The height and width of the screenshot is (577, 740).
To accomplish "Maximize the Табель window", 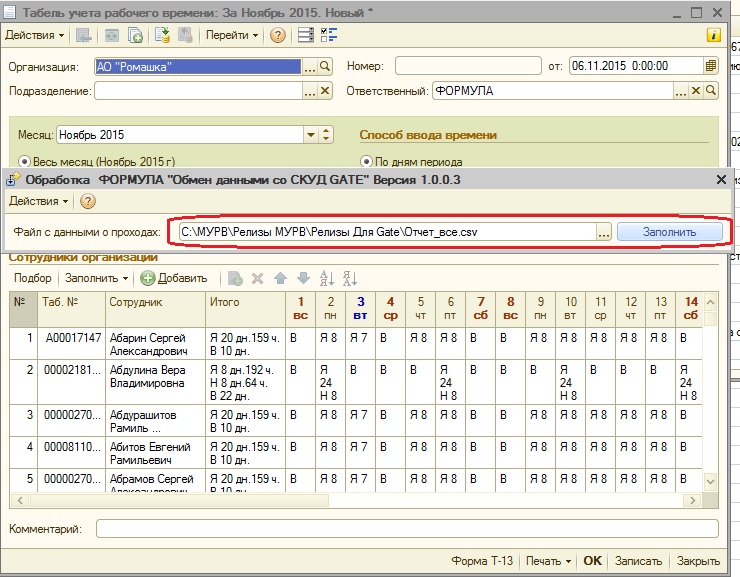I will [697, 12].
